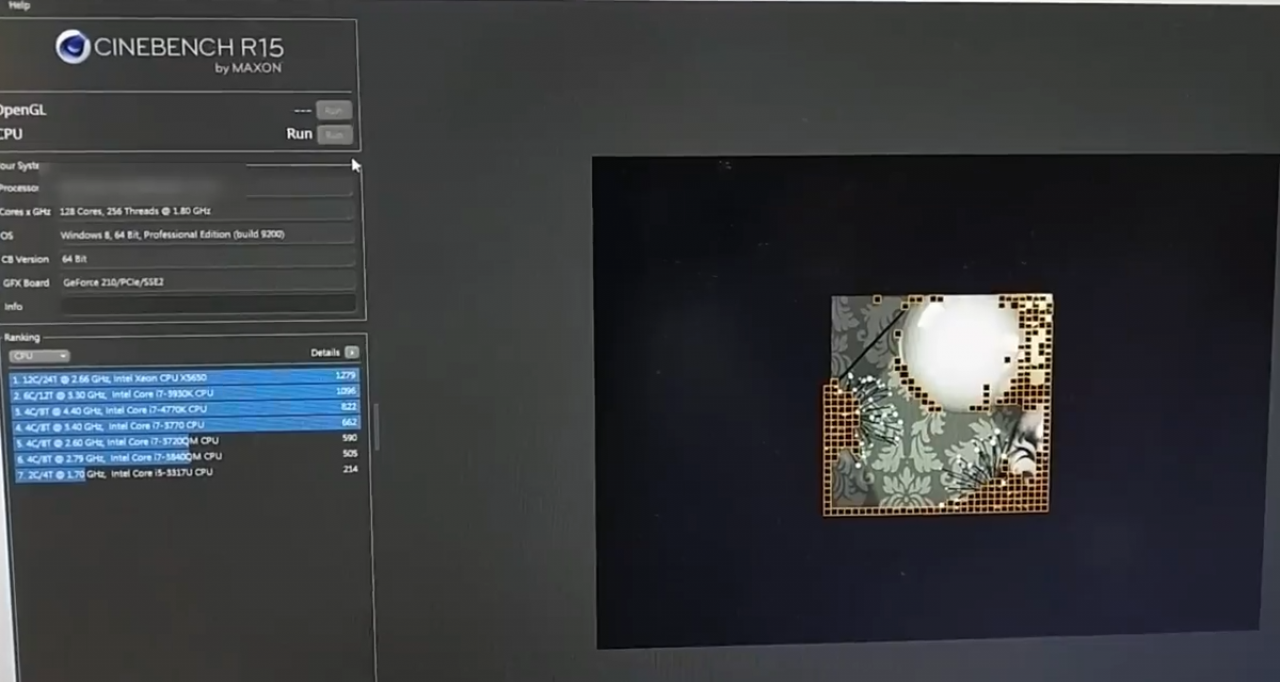Screen dimensions: 1280x682
Task: Click the GFX Board GeForce 210 field
Action: (x=206, y=282)
